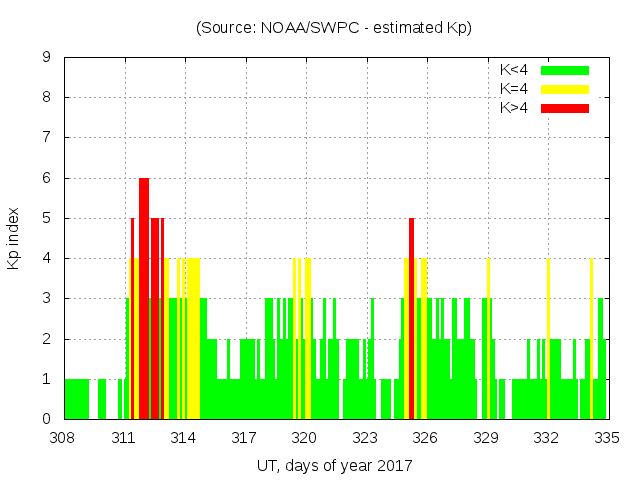Click the y-axis tick label 7
This screenshot has width=640, height=480.
point(47,138)
